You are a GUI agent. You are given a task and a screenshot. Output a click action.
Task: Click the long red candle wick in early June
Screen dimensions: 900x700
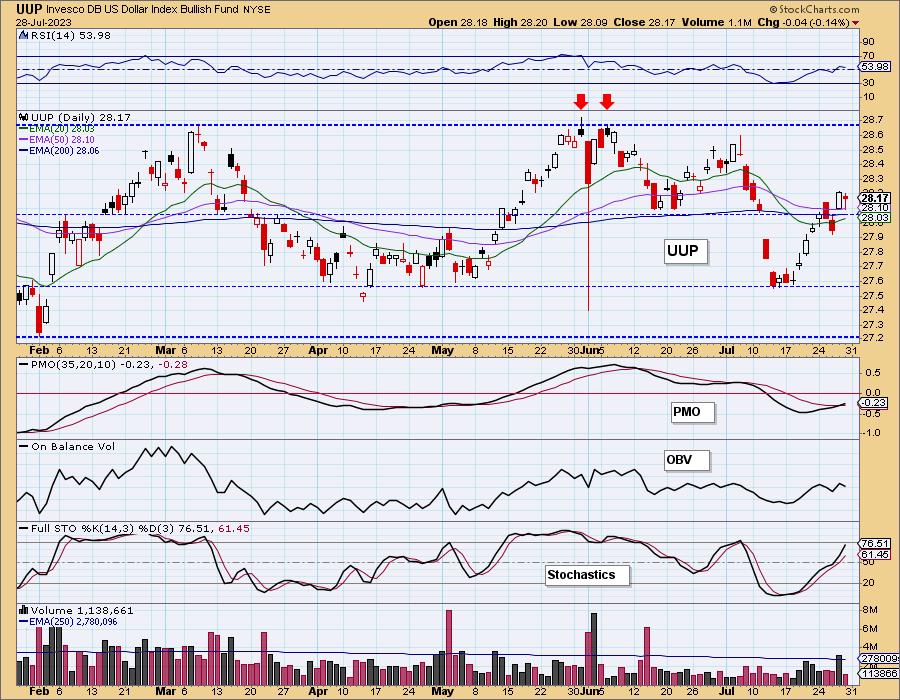pos(588,247)
